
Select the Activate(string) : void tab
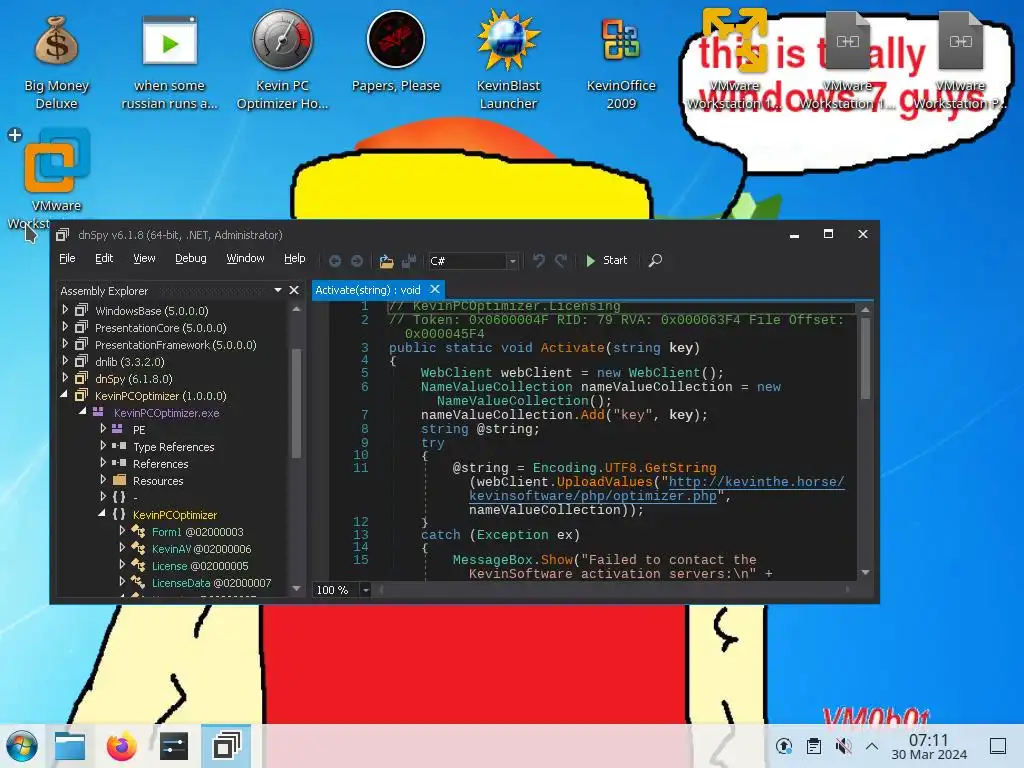tap(368, 290)
